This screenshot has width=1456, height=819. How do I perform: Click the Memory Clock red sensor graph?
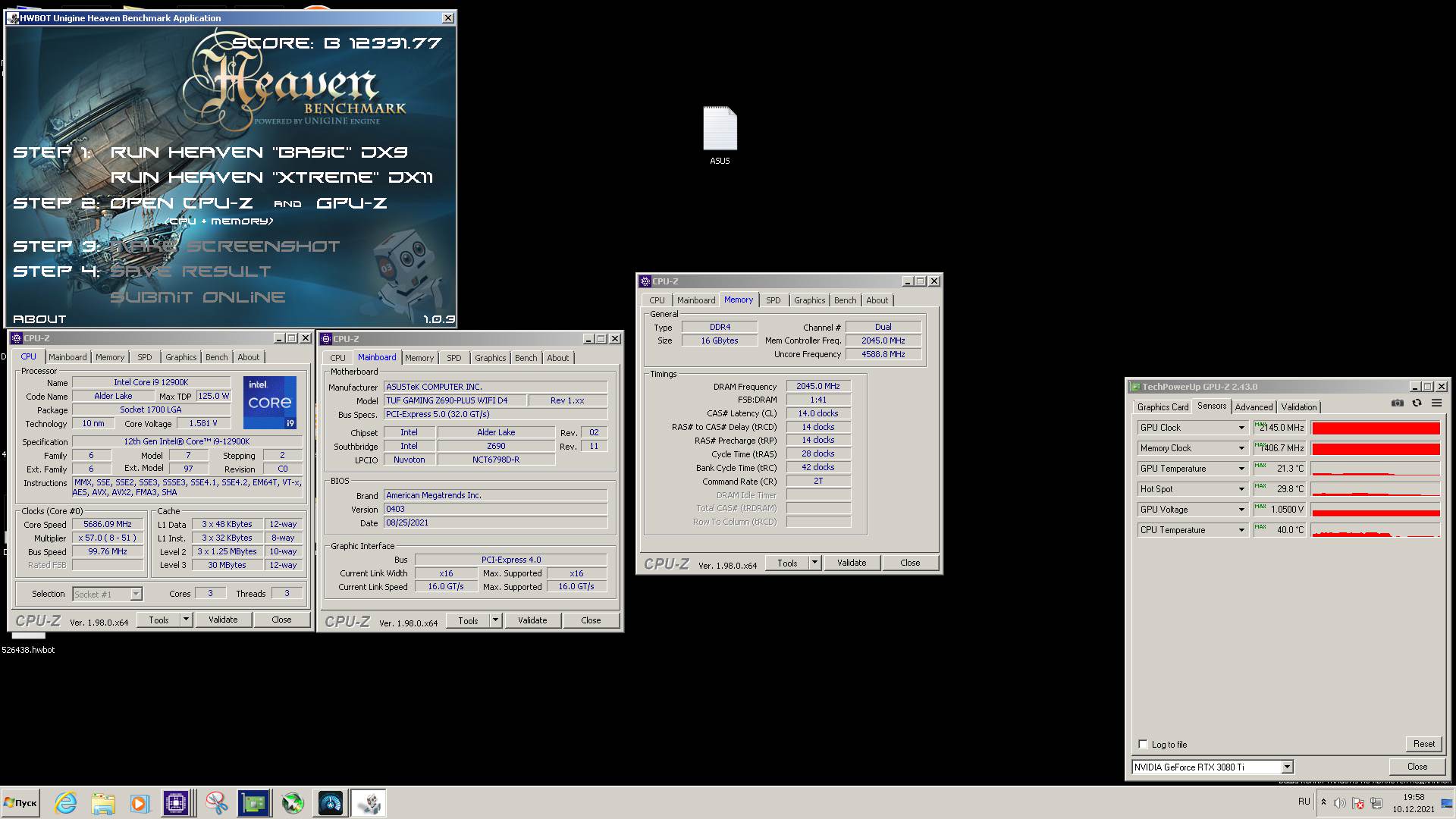[1376, 448]
